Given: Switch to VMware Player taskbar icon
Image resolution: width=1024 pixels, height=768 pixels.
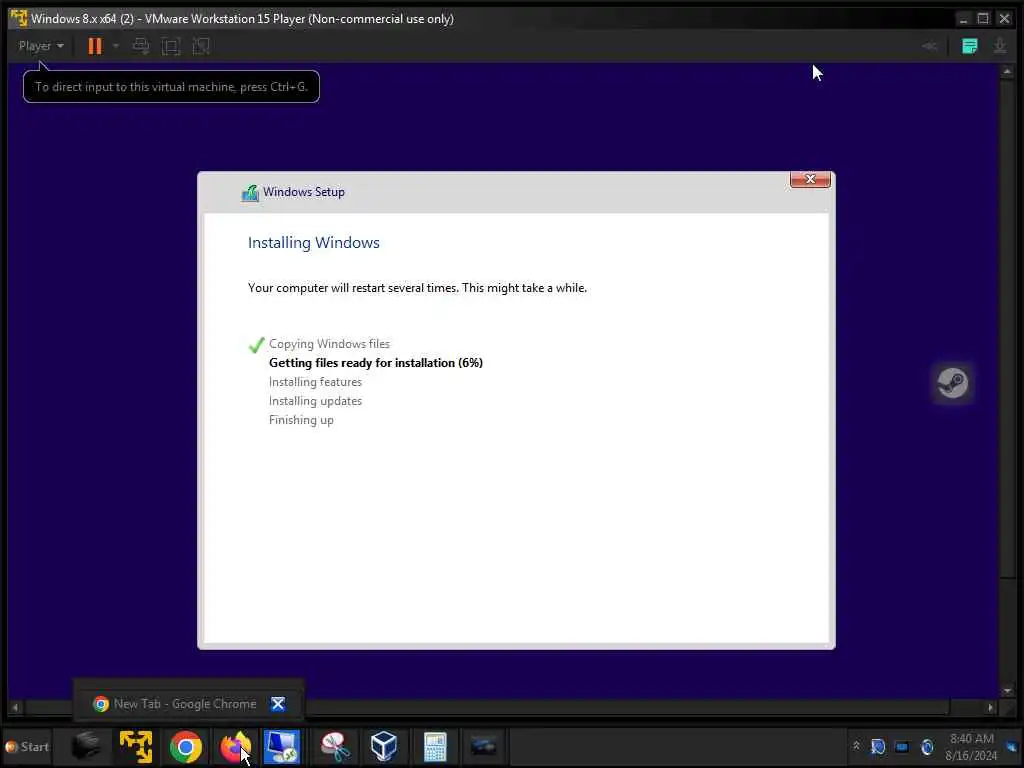Looking at the screenshot, I should pyautogui.click(x=135, y=746).
